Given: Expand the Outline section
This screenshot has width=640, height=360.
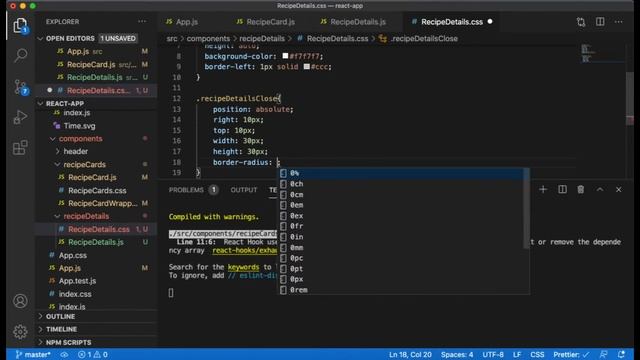Looking at the screenshot, I should point(60,316).
